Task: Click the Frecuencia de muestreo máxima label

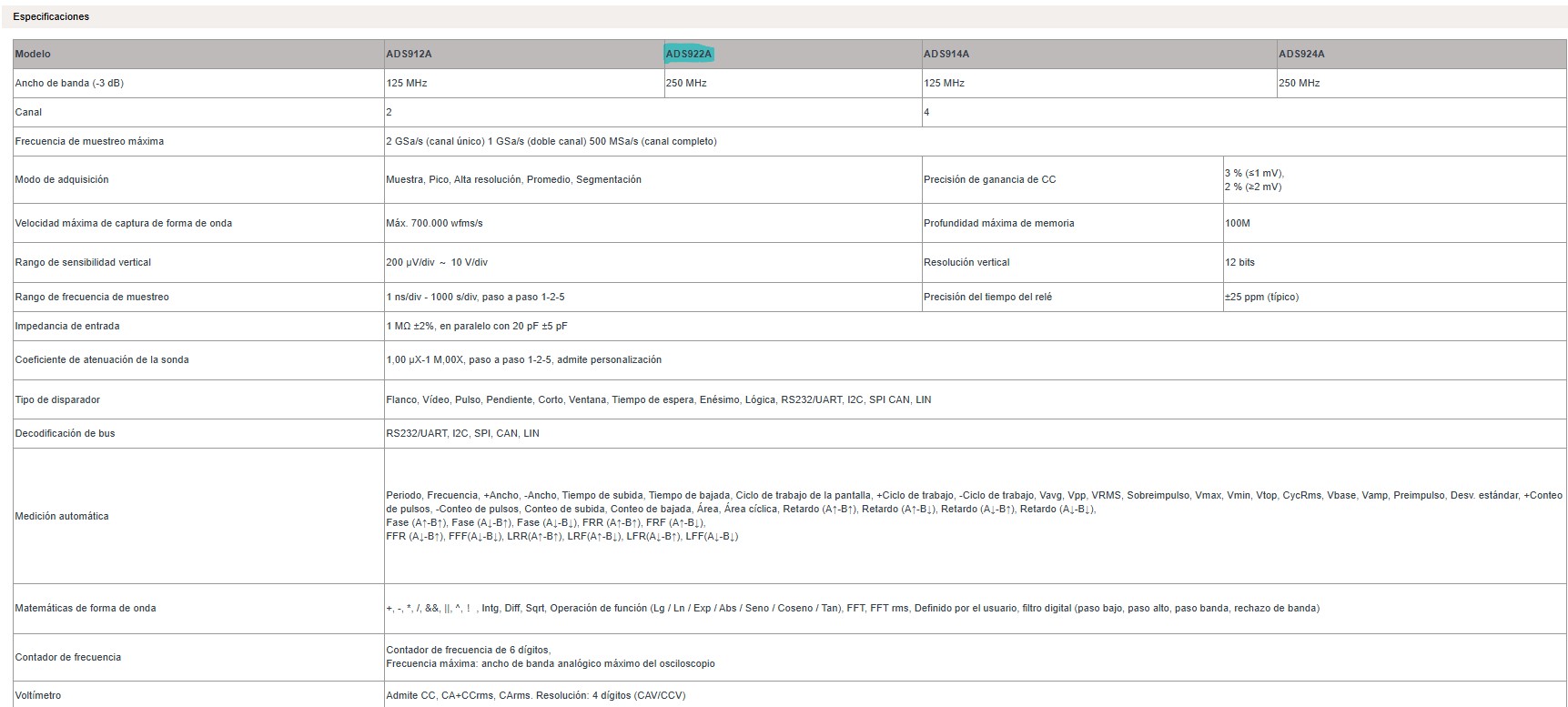Action: coord(89,141)
